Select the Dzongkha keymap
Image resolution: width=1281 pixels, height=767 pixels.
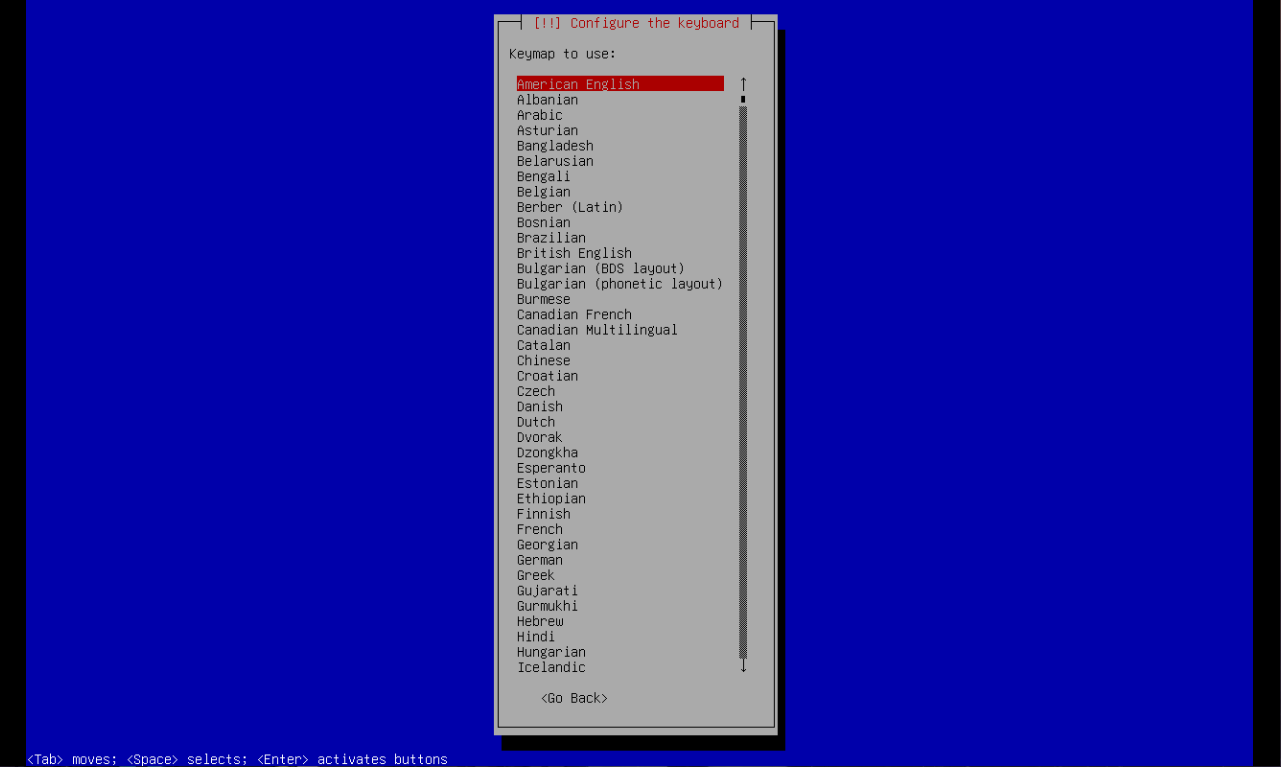tap(547, 453)
